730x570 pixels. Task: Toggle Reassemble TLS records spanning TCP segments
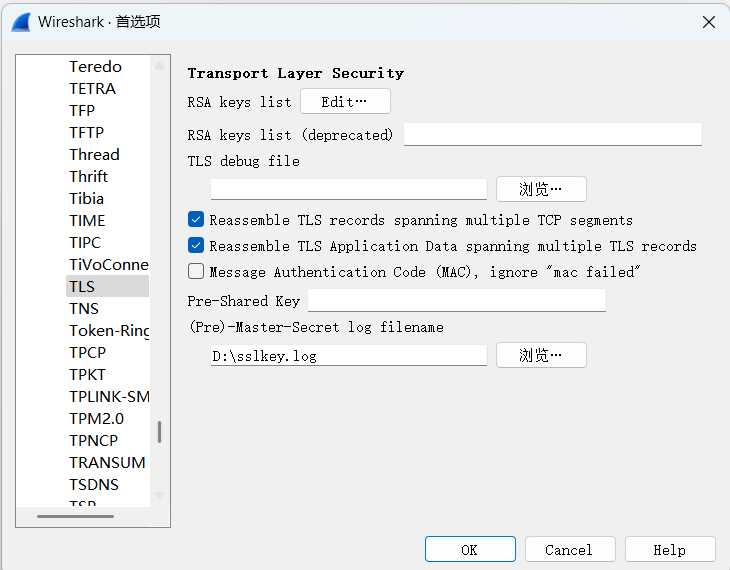coord(196,219)
